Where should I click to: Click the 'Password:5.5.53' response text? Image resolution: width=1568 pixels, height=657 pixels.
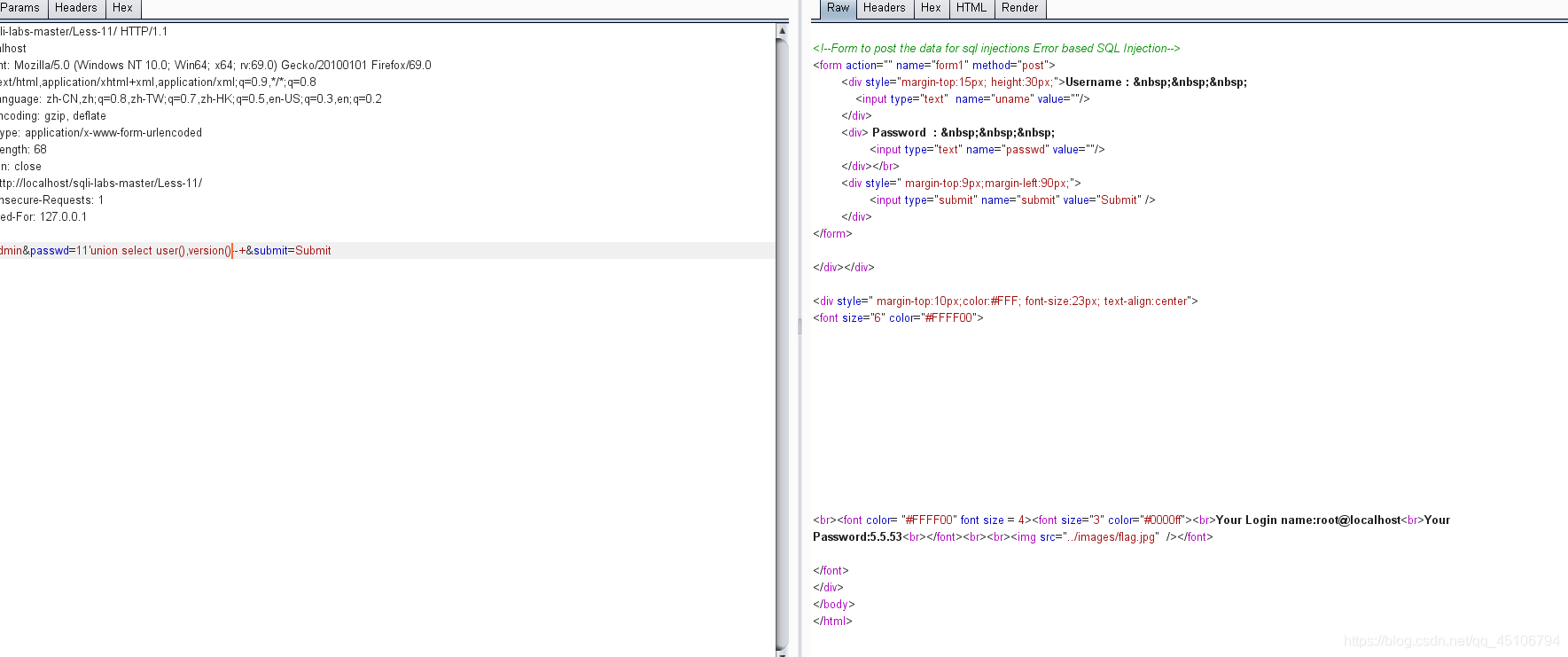[x=857, y=537]
